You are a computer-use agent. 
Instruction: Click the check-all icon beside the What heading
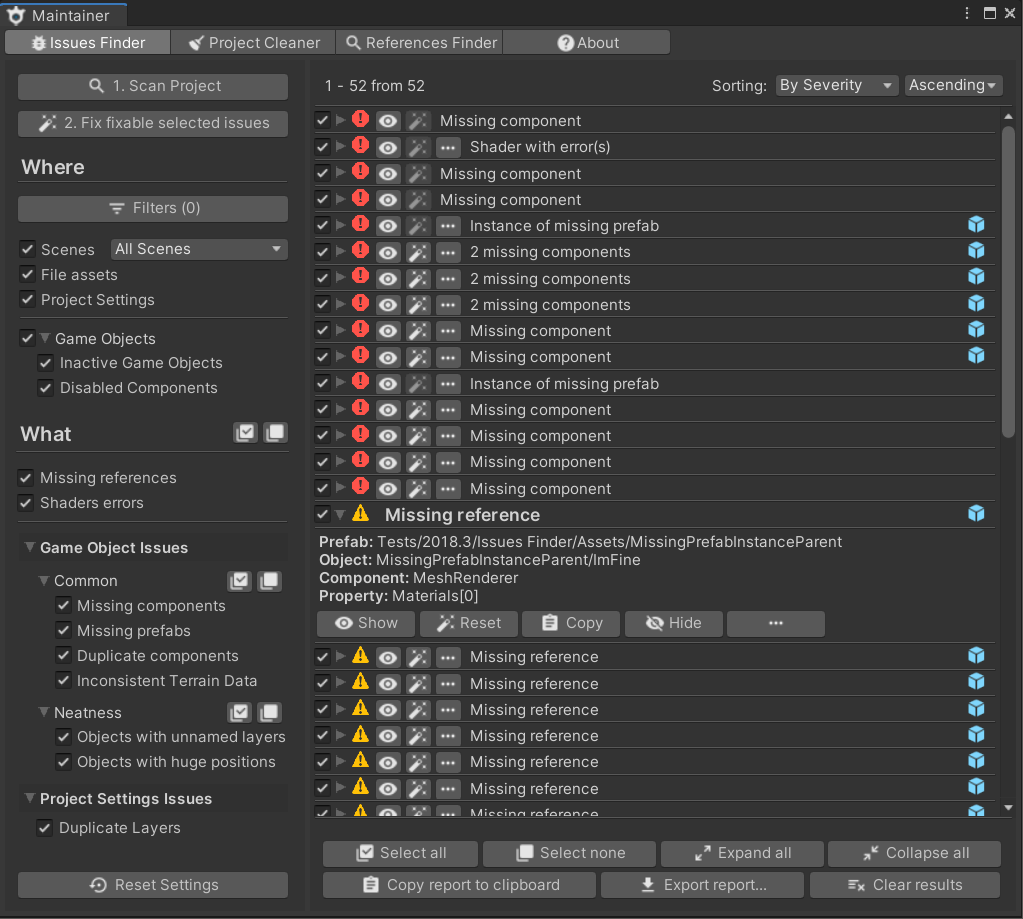(x=245, y=432)
